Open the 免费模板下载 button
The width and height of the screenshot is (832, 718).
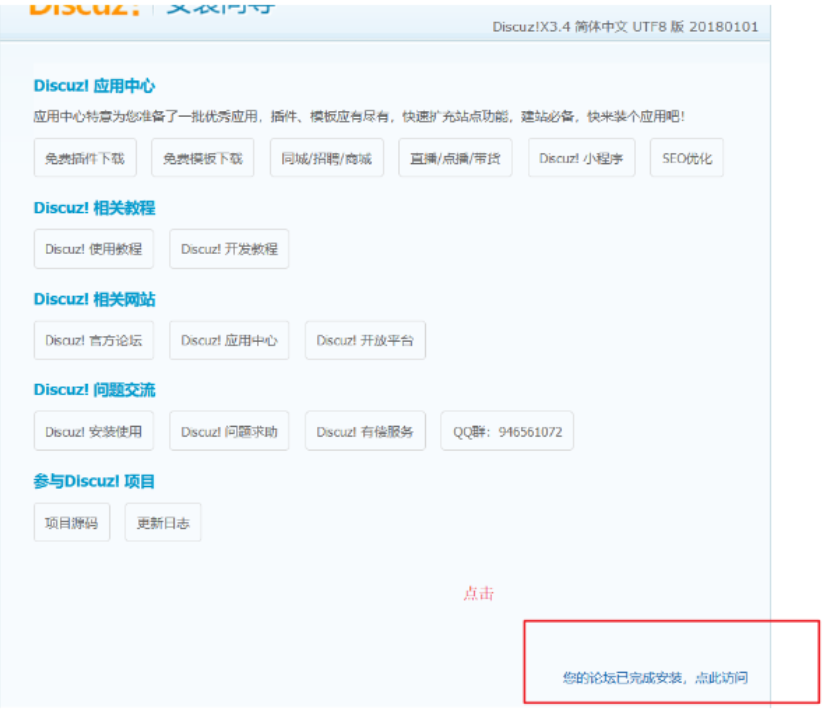[203, 158]
